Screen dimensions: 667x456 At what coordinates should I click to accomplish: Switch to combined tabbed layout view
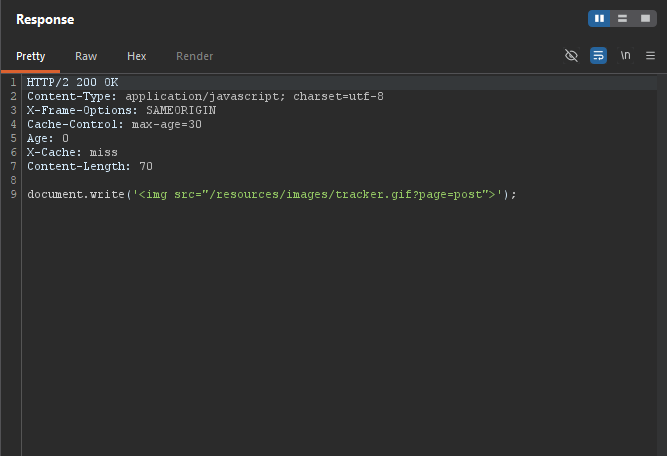[x=645, y=19]
